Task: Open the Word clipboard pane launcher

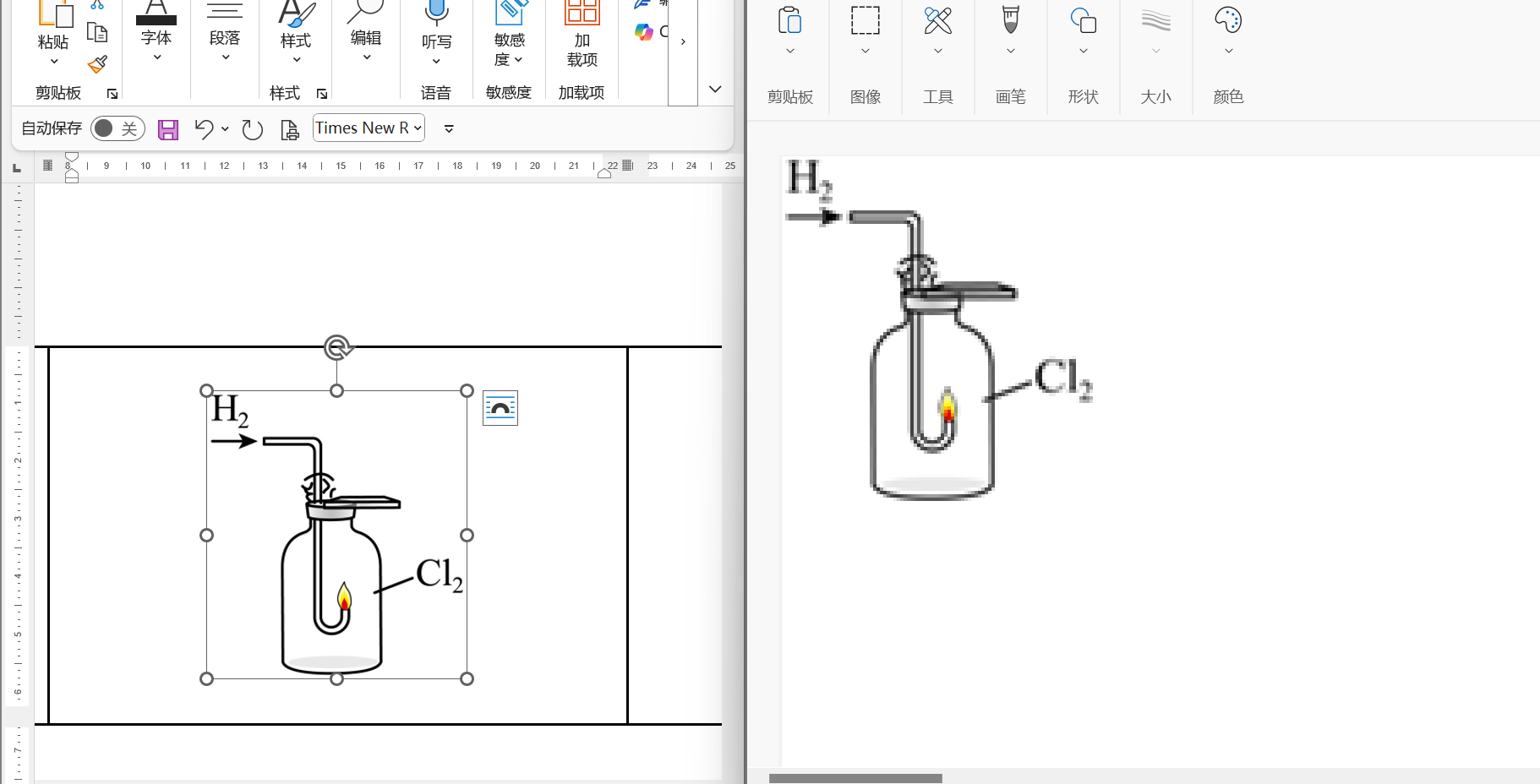Action: 112,94
